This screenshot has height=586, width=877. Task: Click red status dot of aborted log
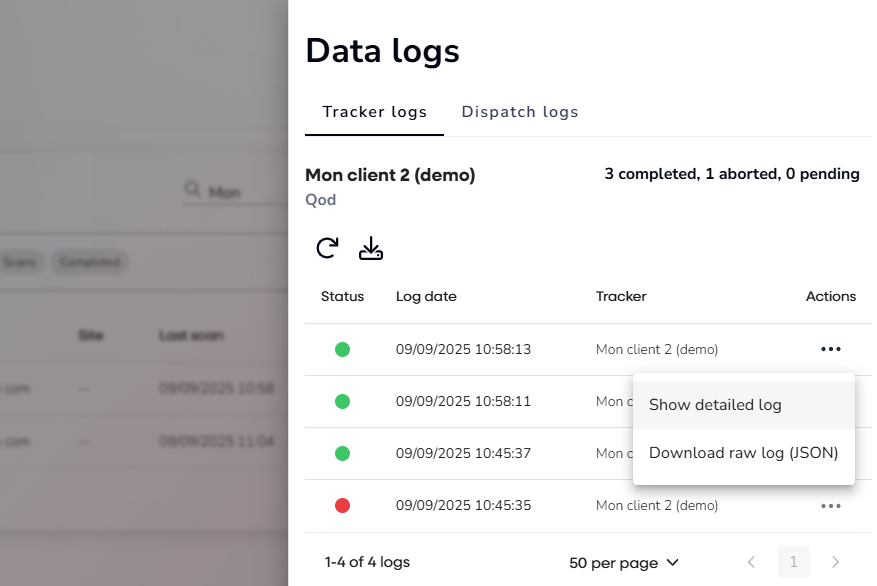[x=342, y=506]
